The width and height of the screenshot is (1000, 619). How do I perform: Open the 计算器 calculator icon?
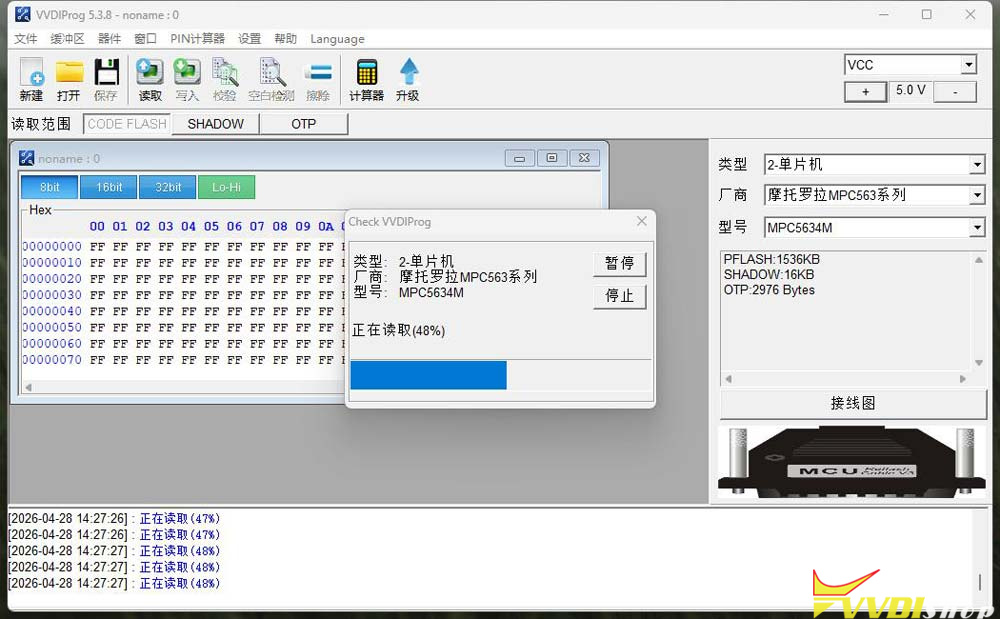click(x=367, y=79)
